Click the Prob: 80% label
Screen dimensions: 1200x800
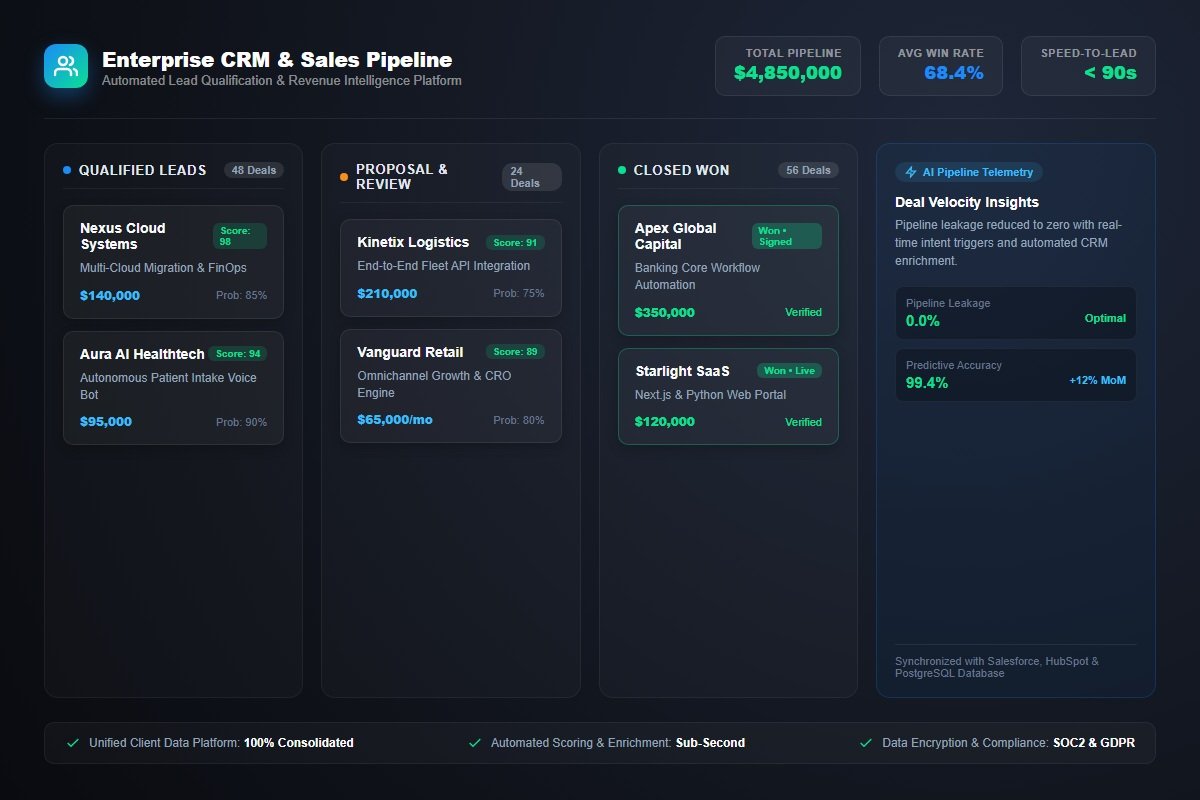tap(519, 420)
